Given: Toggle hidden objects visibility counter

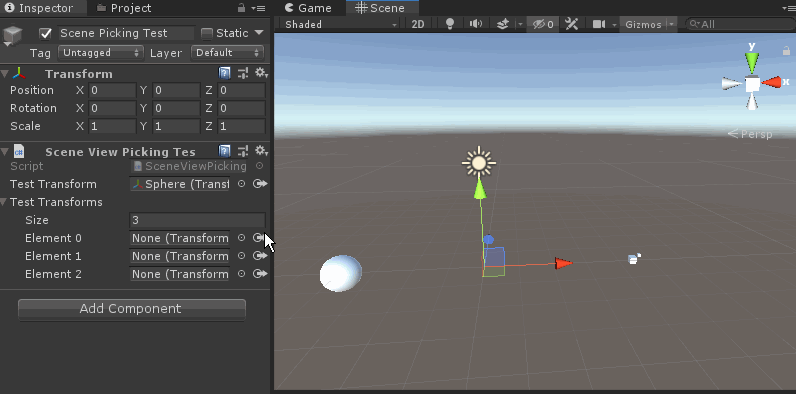Looking at the screenshot, I should click(x=543, y=24).
